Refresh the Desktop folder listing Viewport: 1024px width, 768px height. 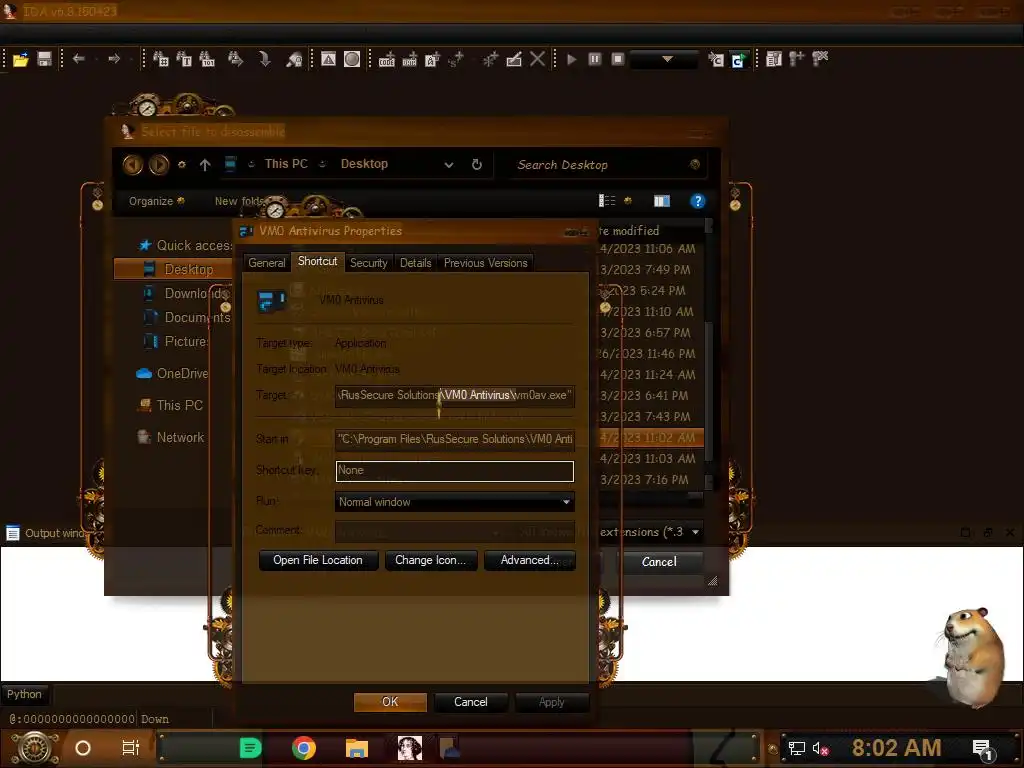[477, 165]
